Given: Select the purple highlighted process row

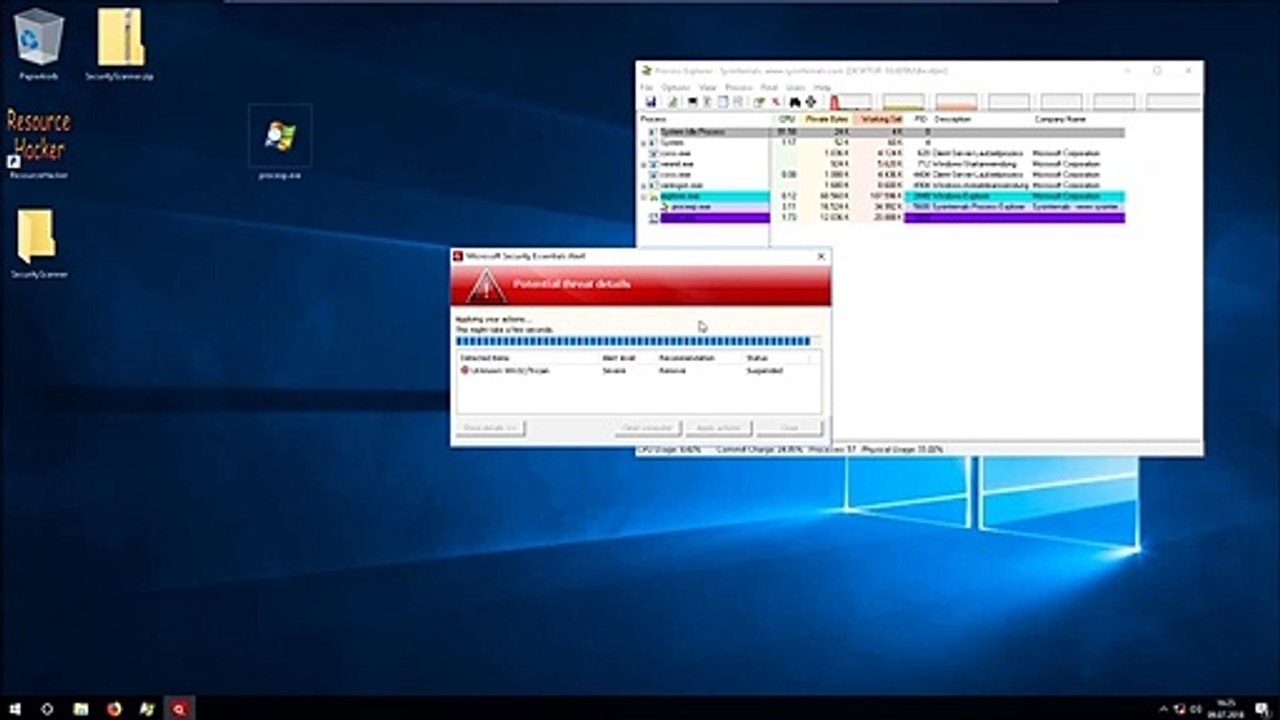Looking at the screenshot, I should (x=882, y=217).
